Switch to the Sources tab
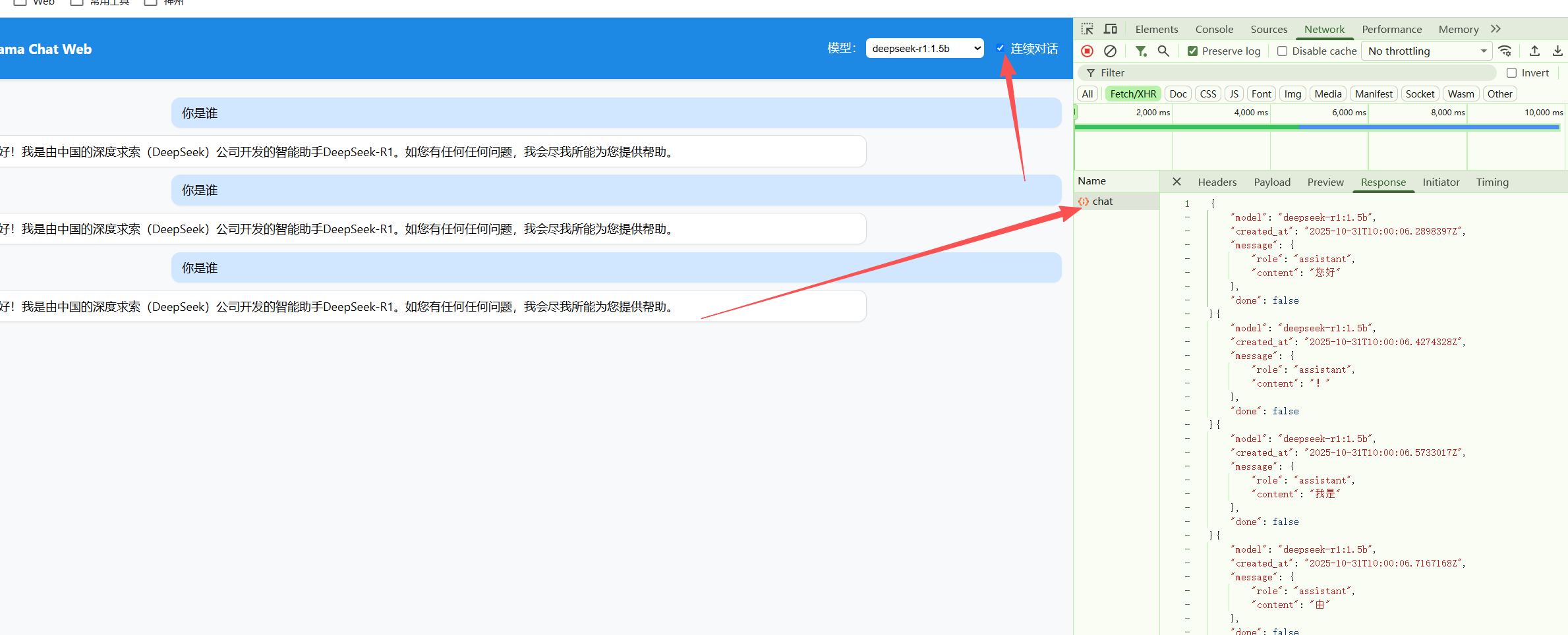Image resolution: width=1568 pixels, height=635 pixels. pos(1269,30)
